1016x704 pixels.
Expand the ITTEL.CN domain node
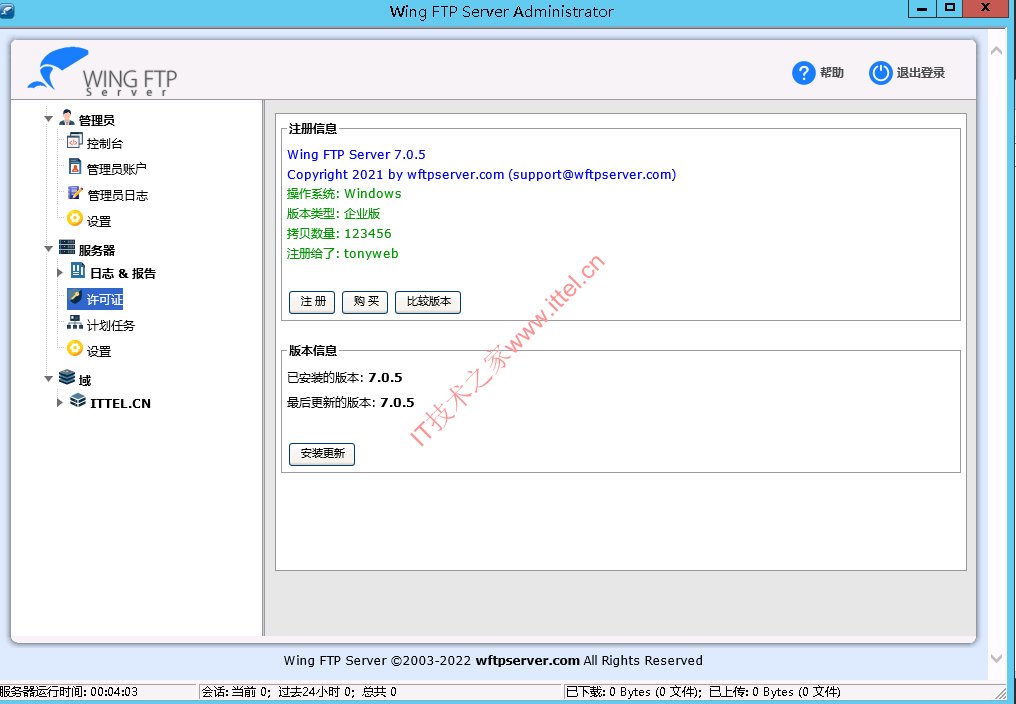[60, 403]
